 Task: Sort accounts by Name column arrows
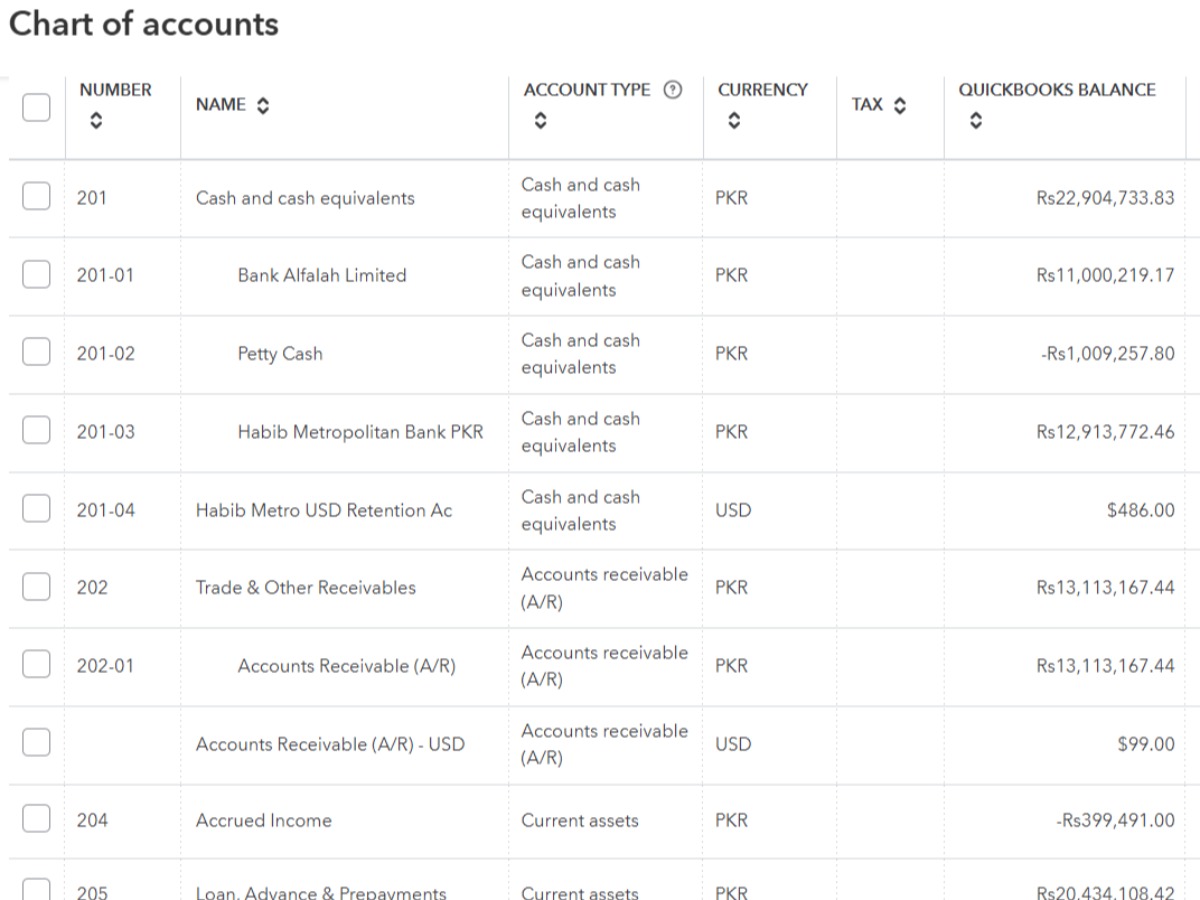click(x=263, y=105)
